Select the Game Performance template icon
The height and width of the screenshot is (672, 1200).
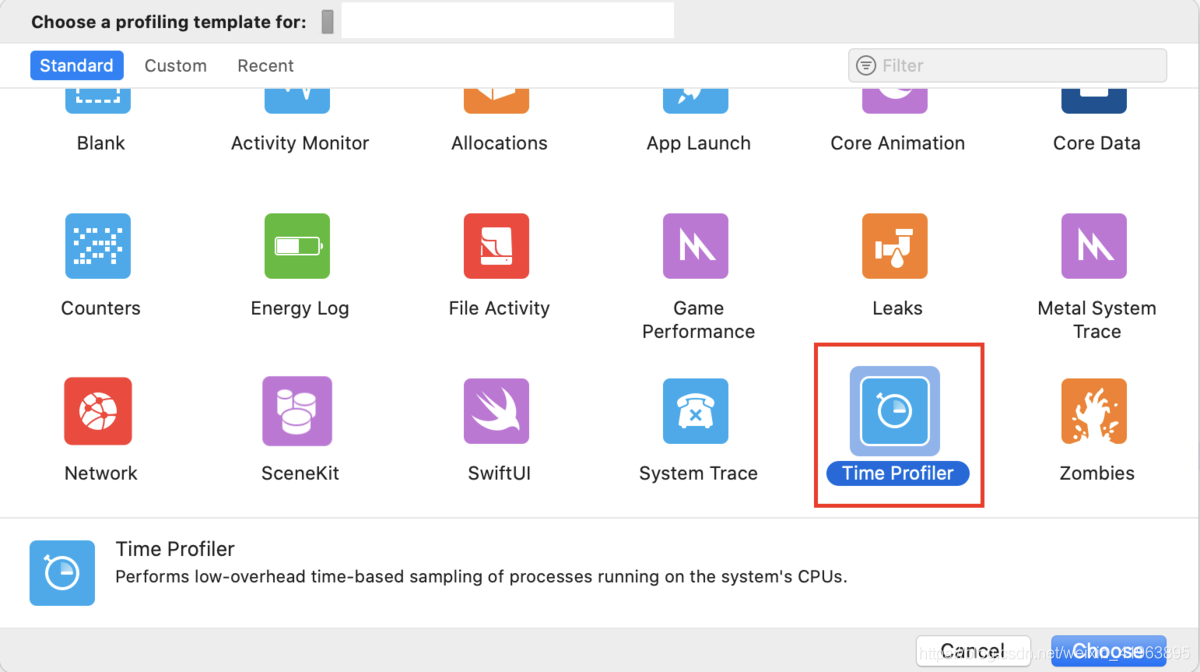[x=696, y=246]
